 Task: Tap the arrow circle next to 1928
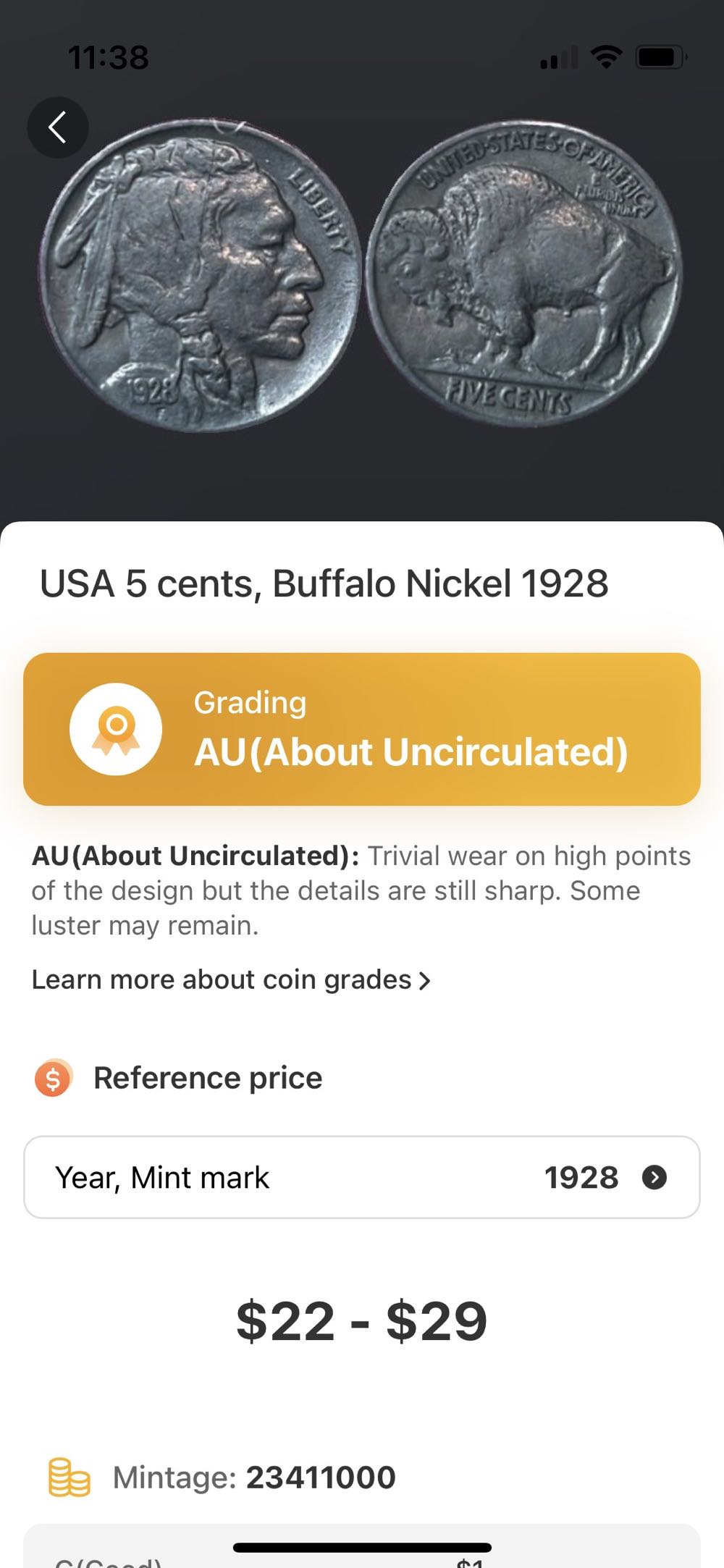click(654, 1178)
